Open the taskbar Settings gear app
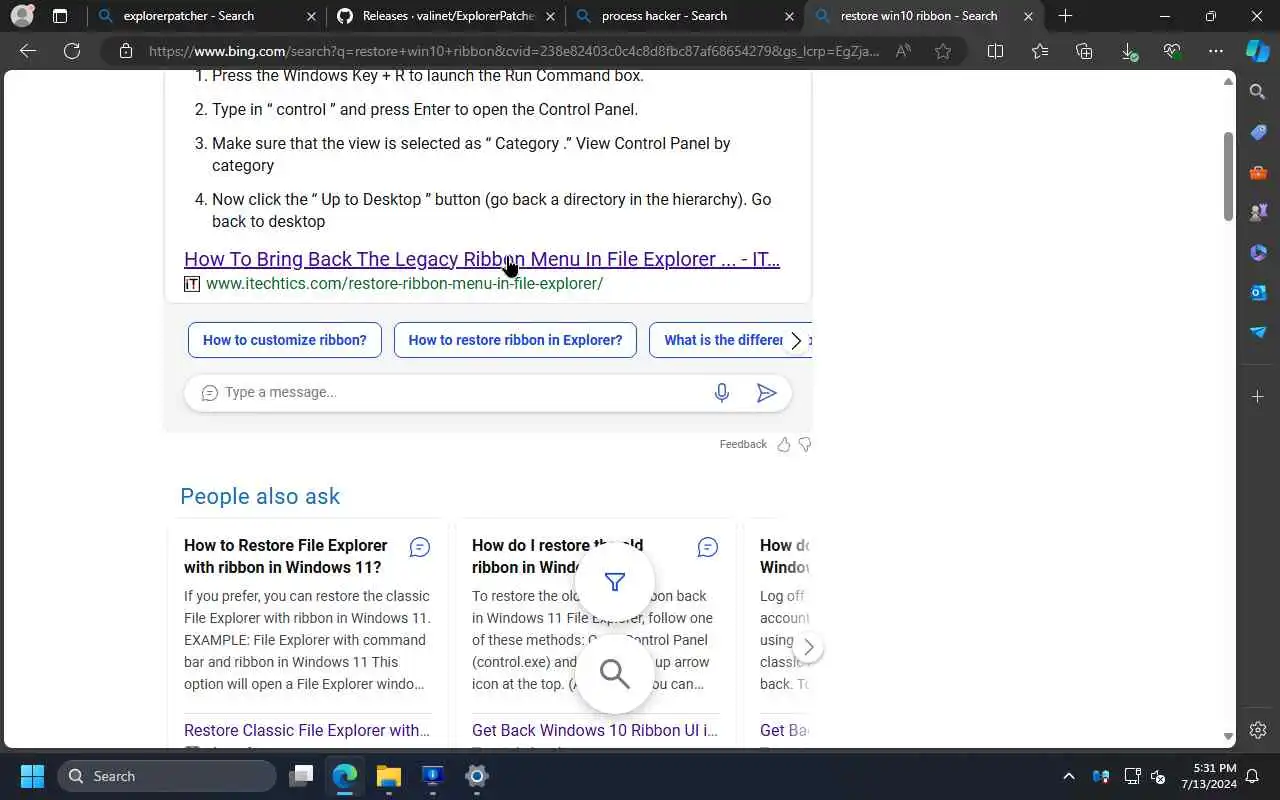 pos(476,776)
